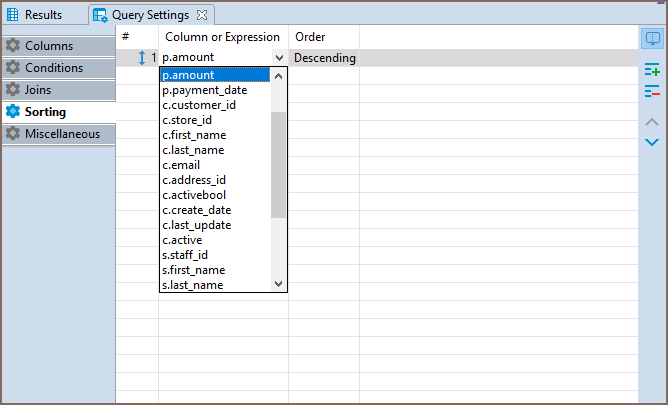
Task: Toggle the monitor preview icon in sidebar
Action: click(652, 38)
